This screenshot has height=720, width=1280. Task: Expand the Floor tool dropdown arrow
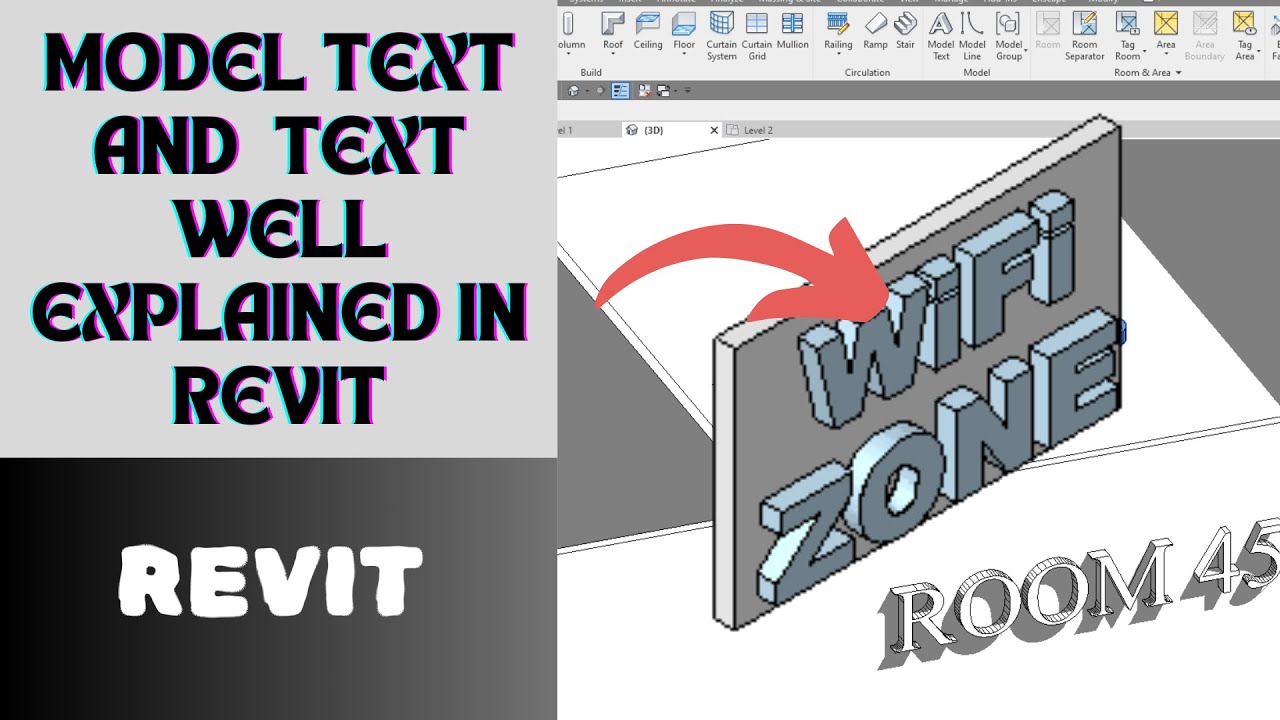684,55
